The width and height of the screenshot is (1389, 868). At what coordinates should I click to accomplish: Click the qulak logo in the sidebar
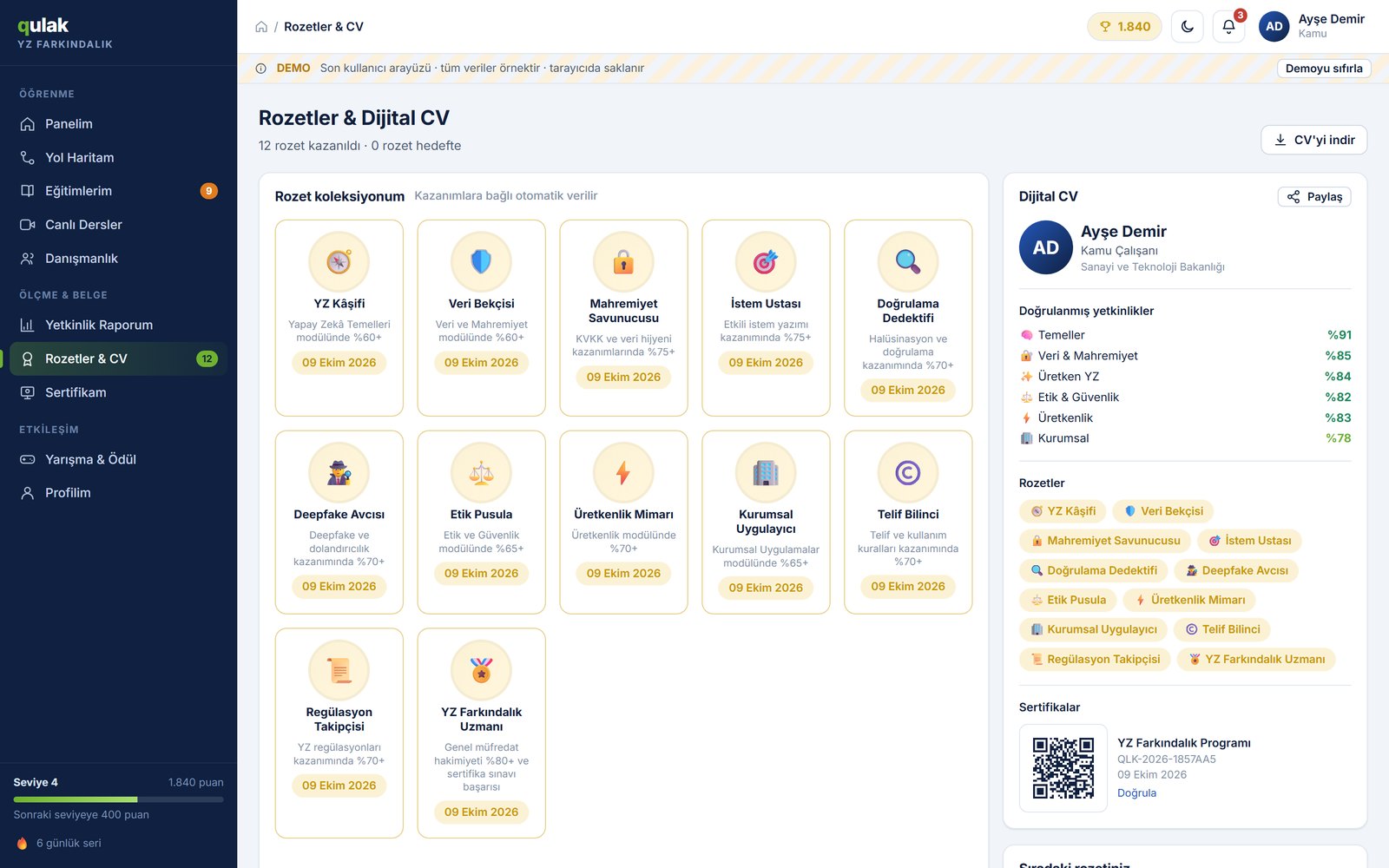point(43,26)
